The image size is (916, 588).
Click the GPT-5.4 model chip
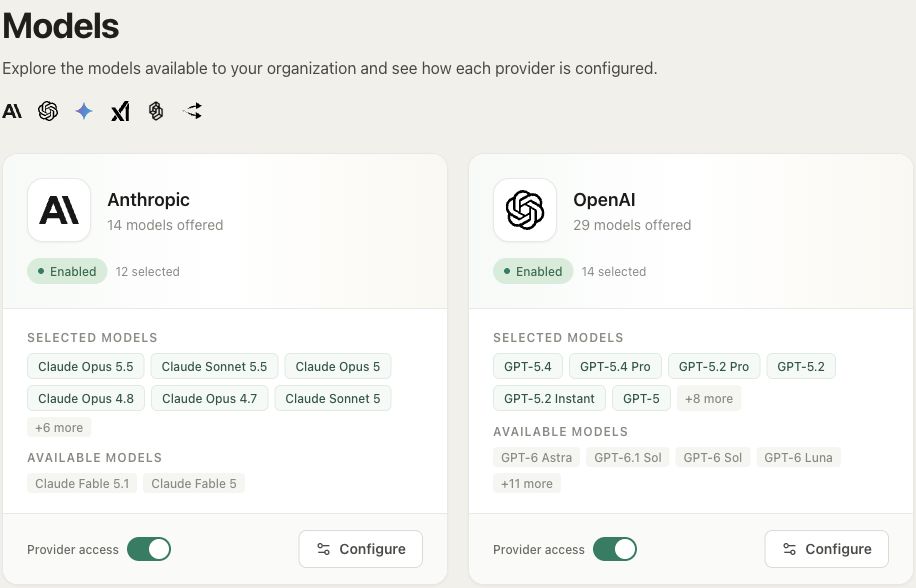pos(528,366)
